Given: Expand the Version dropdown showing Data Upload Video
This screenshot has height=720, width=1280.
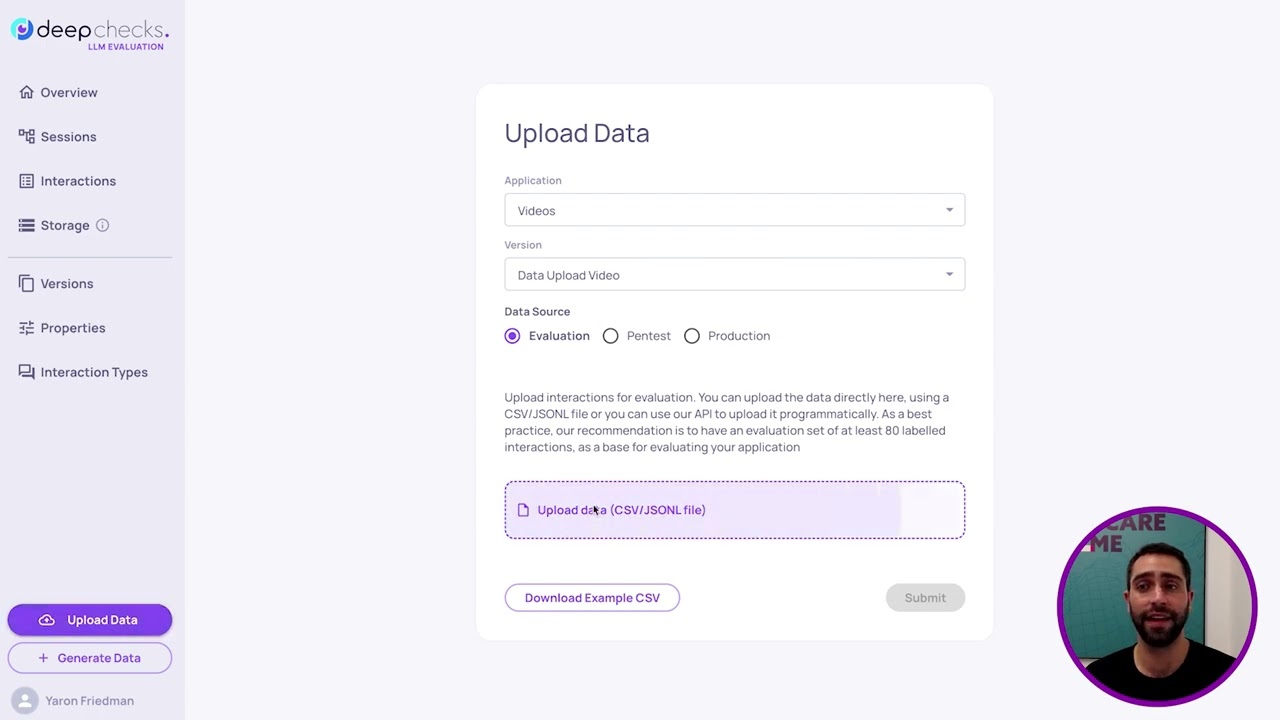Looking at the screenshot, I should point(735,275).
